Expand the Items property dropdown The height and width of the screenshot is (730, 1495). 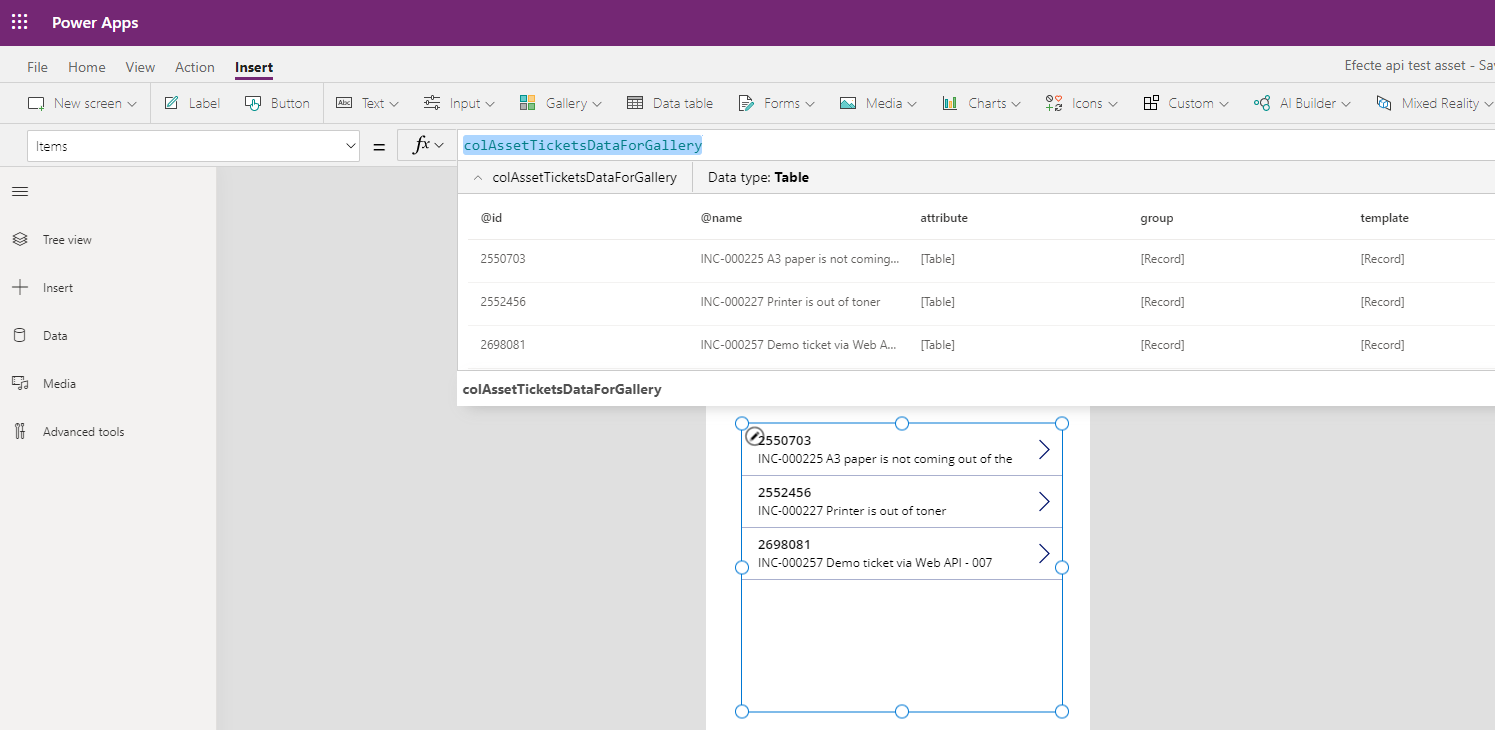coord(351,146)
